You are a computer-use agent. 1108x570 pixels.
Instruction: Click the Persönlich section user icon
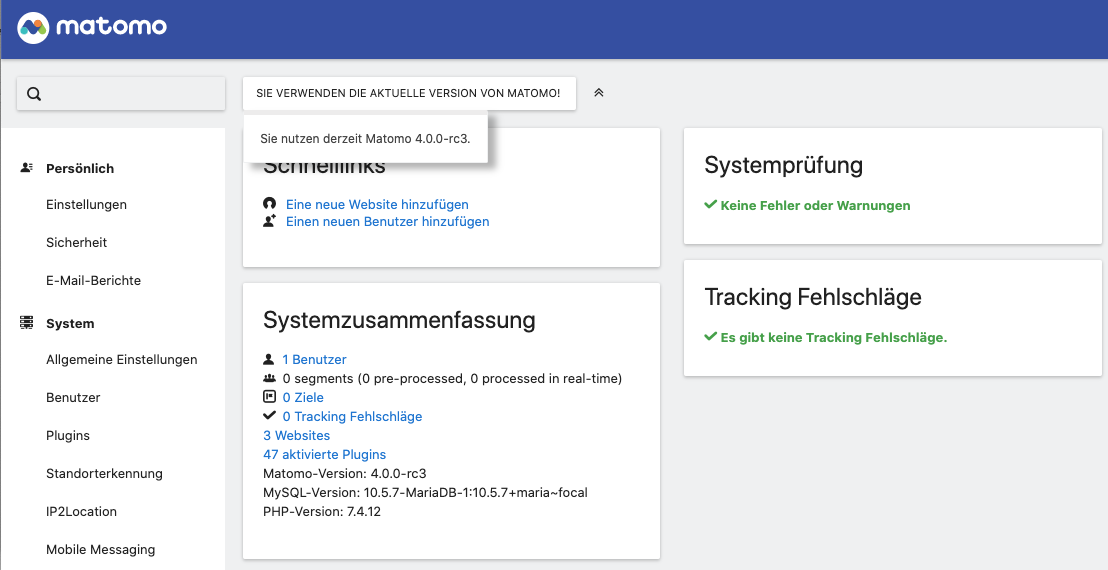click(x=27, y=167)
